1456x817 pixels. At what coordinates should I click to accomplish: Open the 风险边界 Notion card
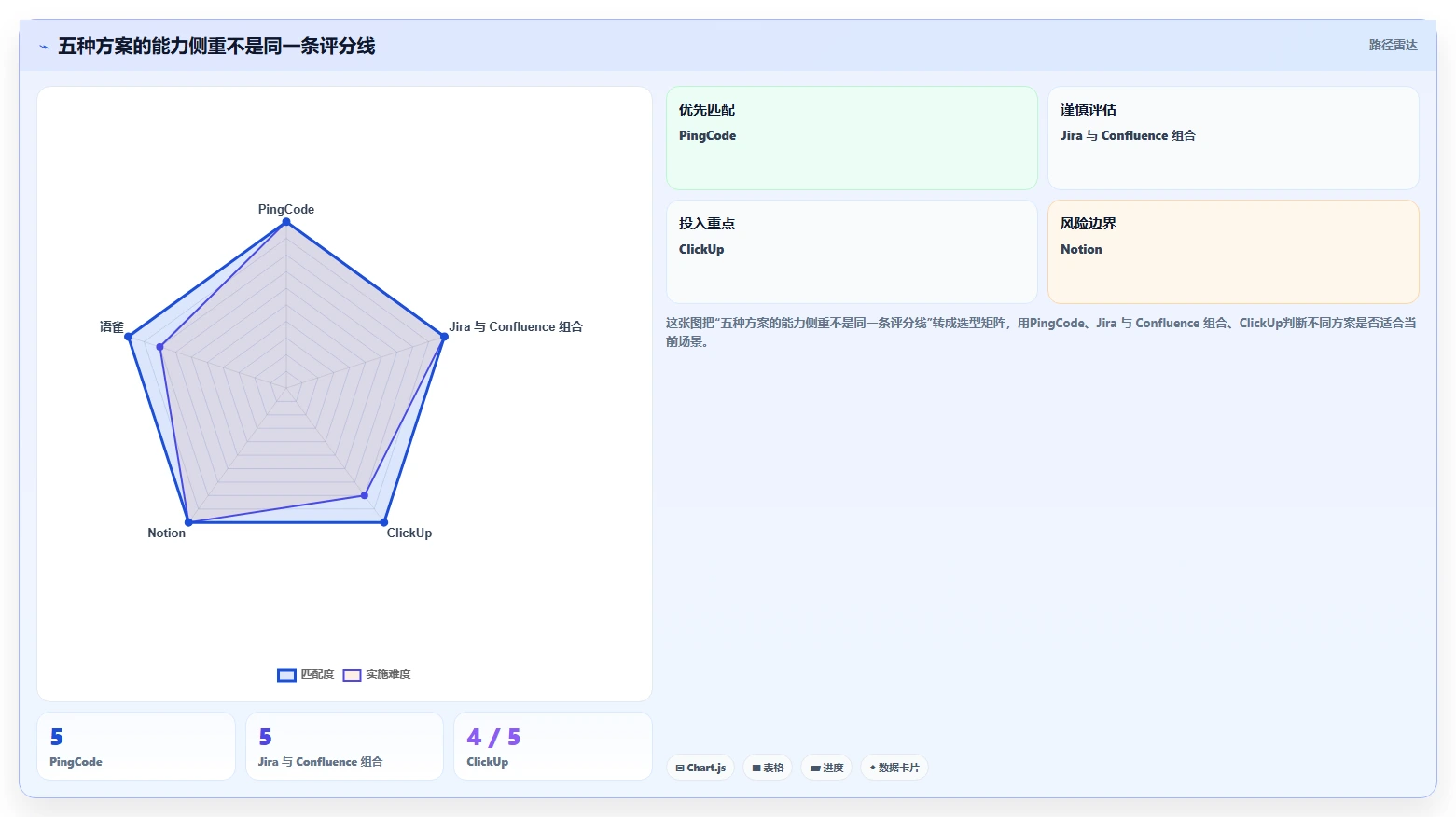tap(1233, 252)
